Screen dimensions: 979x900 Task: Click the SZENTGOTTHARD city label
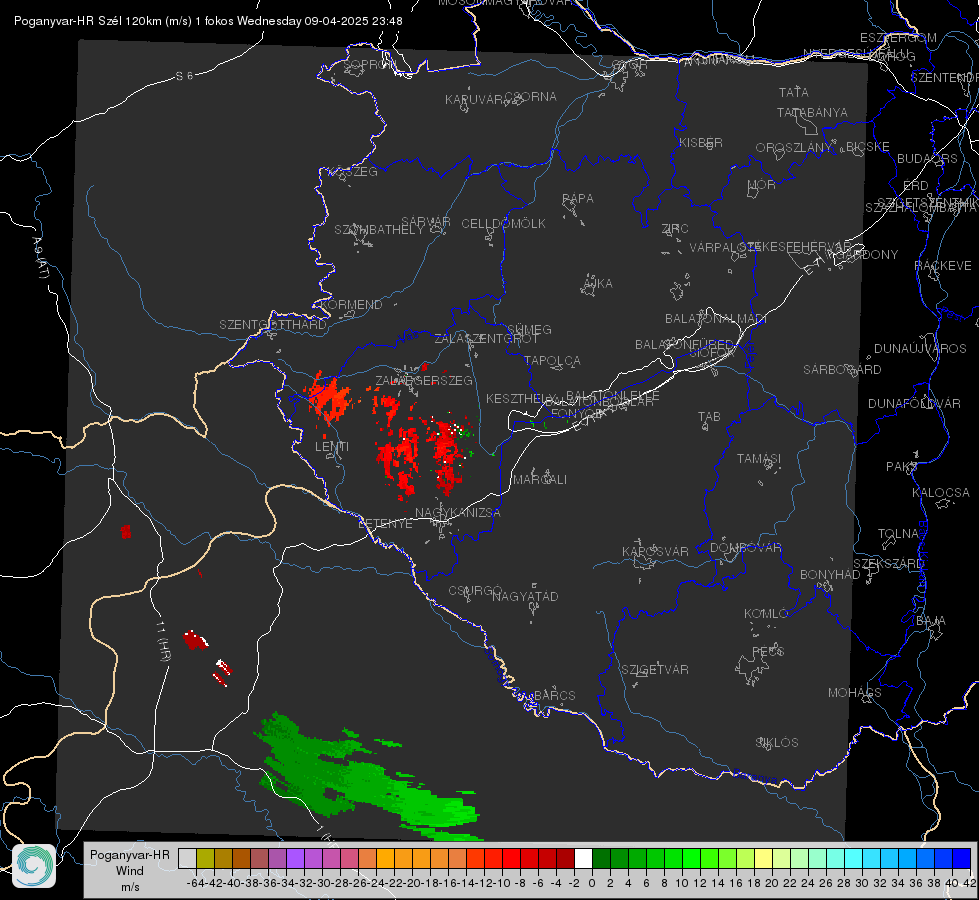point(273,325)
